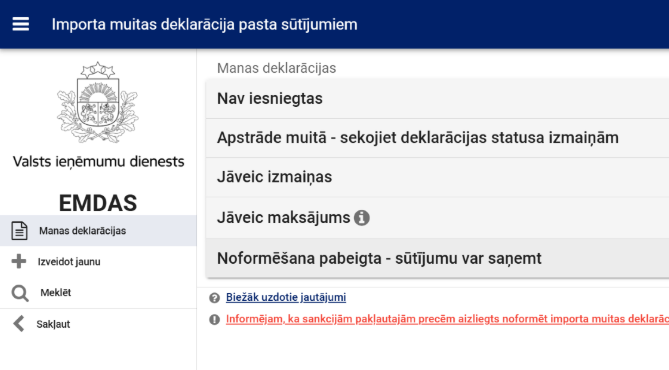Click the red exclamation warning icon
Screen dimensions: 669x370
pos(214,319)
